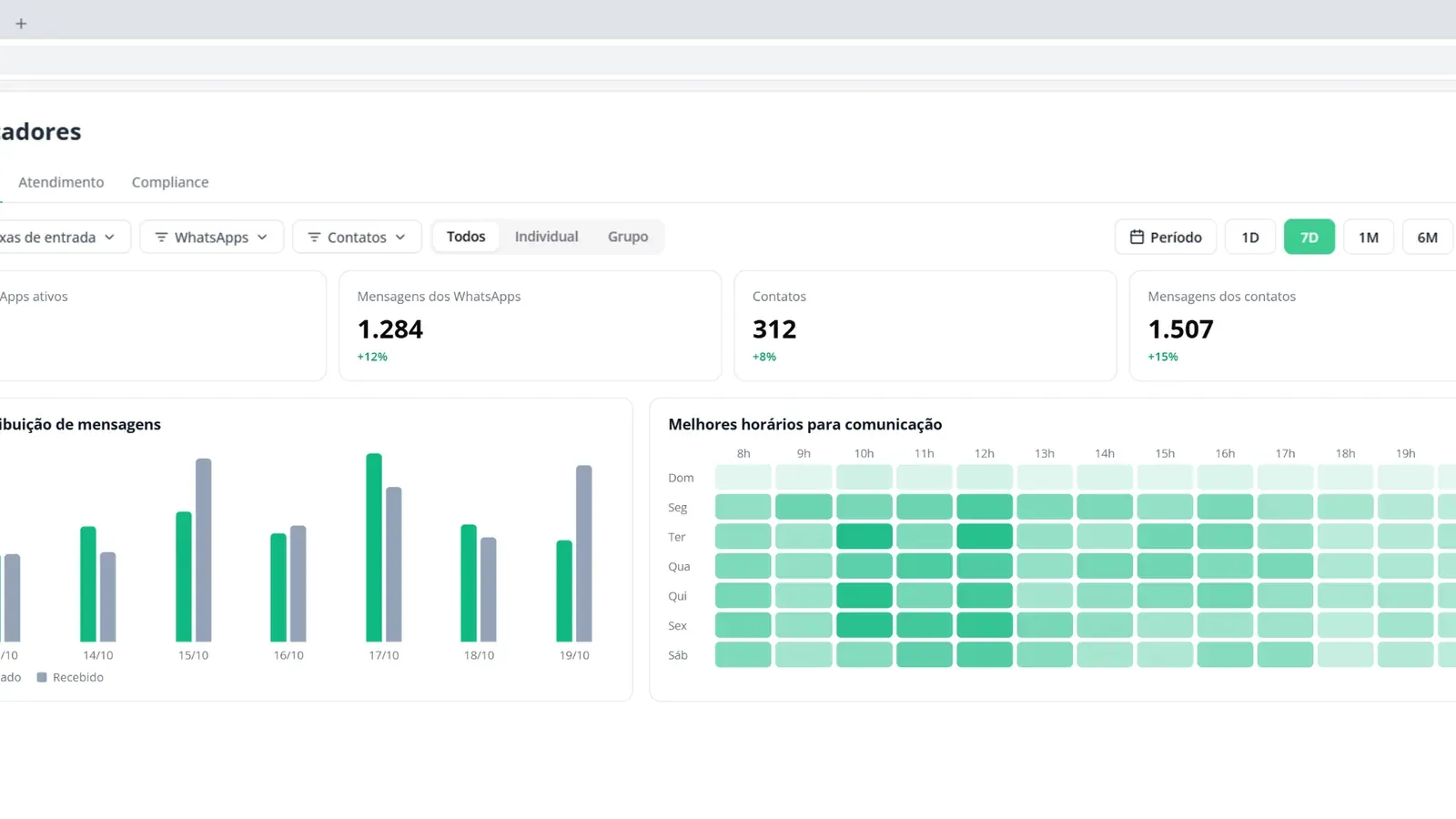
Task: Set the time range to 1D
Action: tap(1250, 238)
